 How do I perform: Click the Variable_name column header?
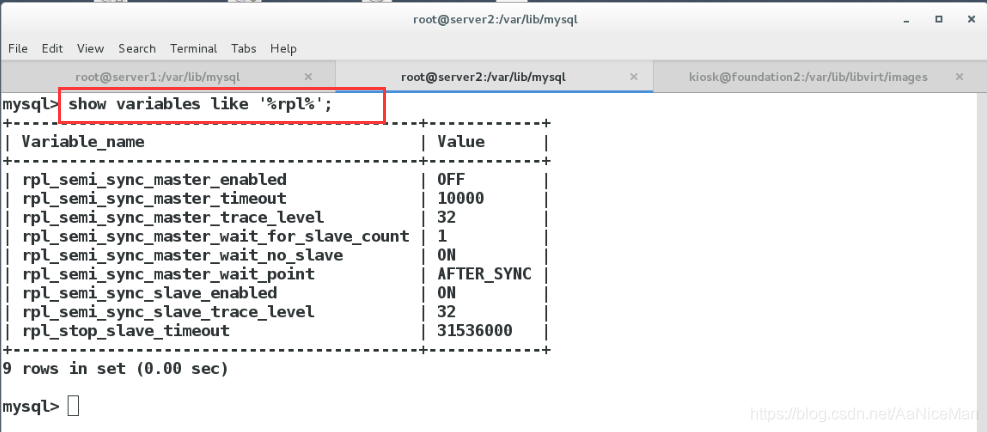pyautogui.click(x=83, y=142)
